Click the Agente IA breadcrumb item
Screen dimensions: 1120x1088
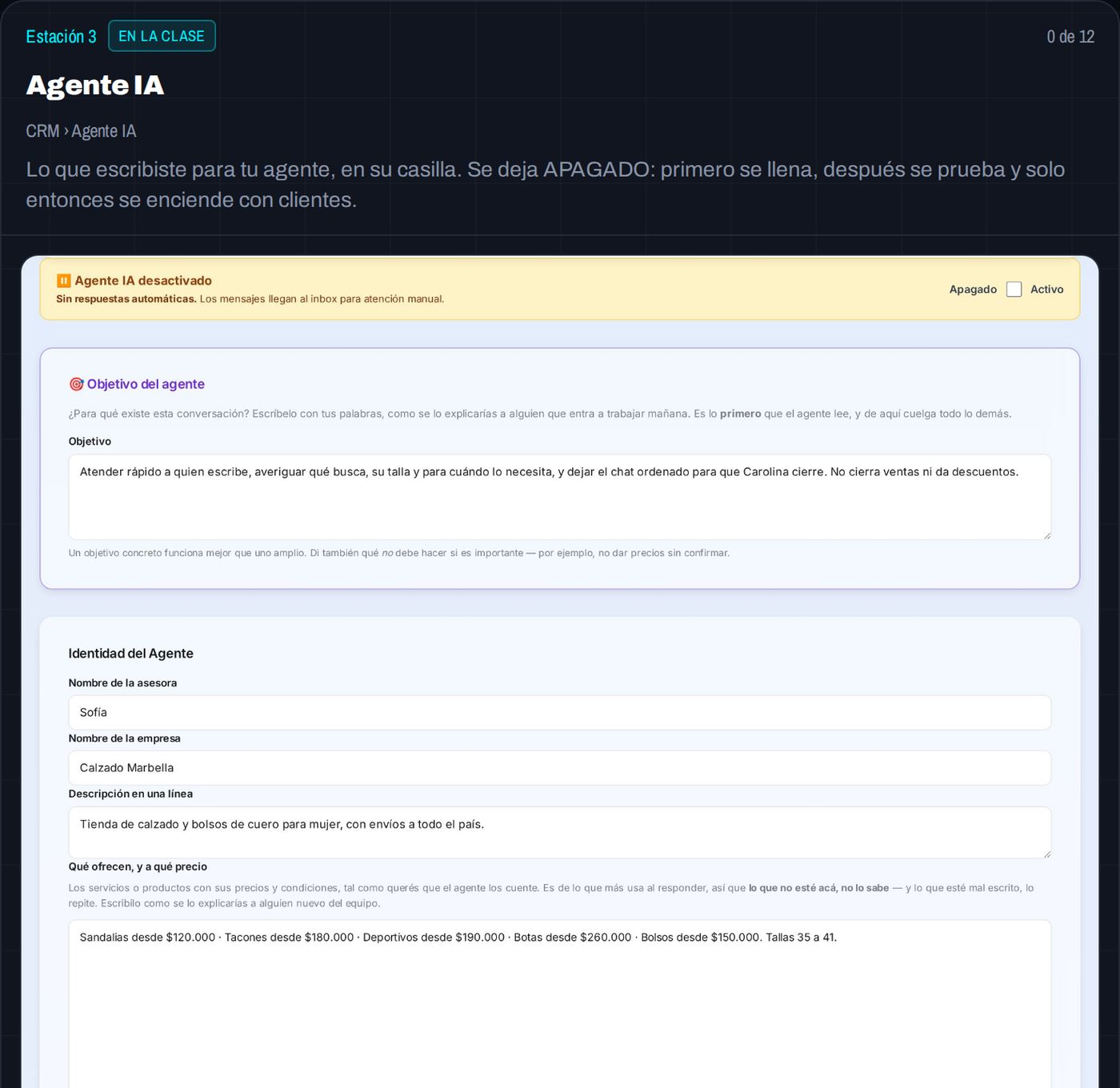104,131
